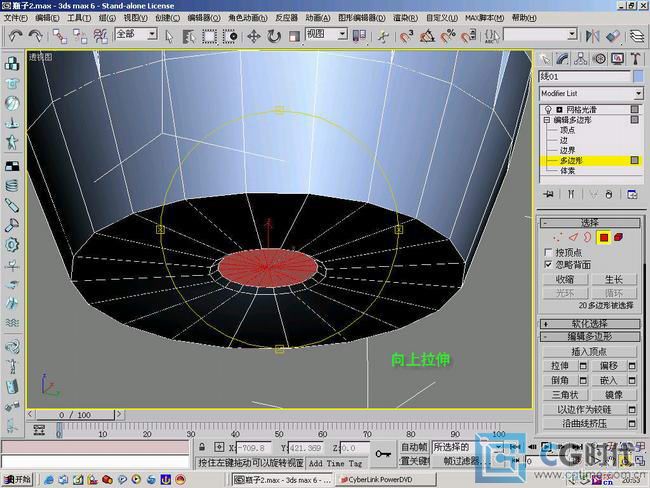Click the 三角状 button
This screenshot has width=650, height=488.
pos(565,395)
